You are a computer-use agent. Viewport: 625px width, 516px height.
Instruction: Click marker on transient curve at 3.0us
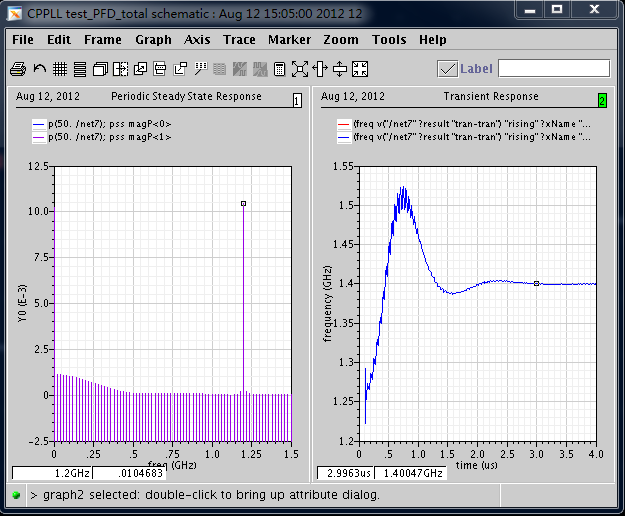tap(537, 284)
